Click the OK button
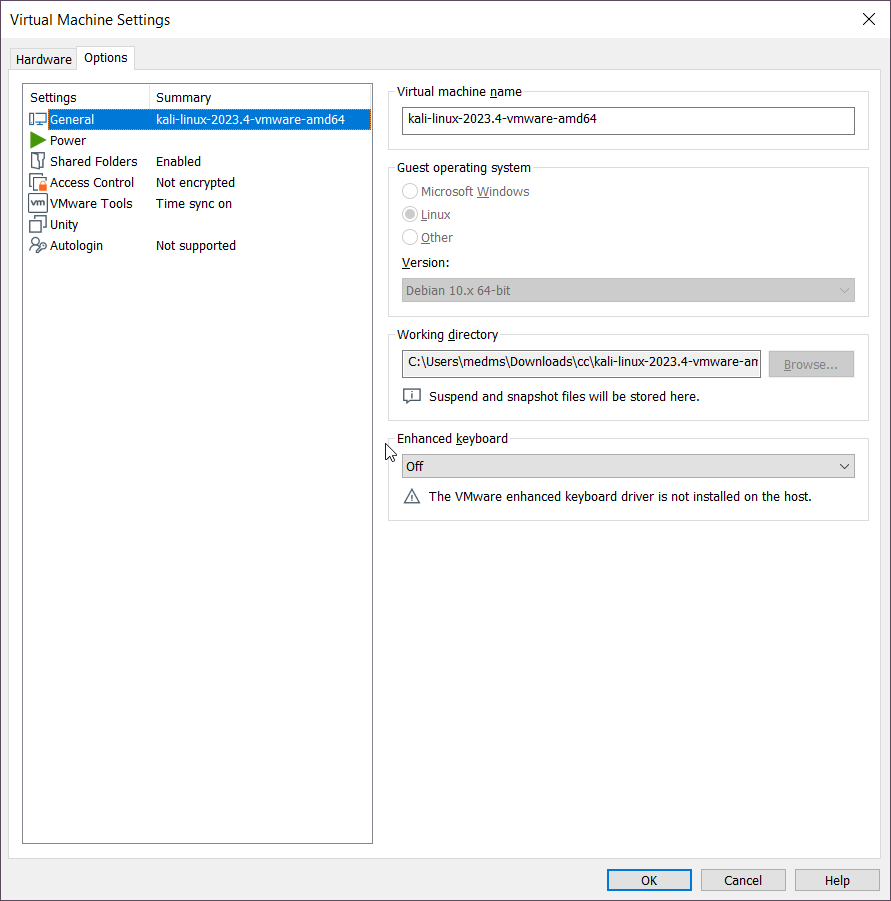This screenshot has width=891, height=901. [649, 880]
